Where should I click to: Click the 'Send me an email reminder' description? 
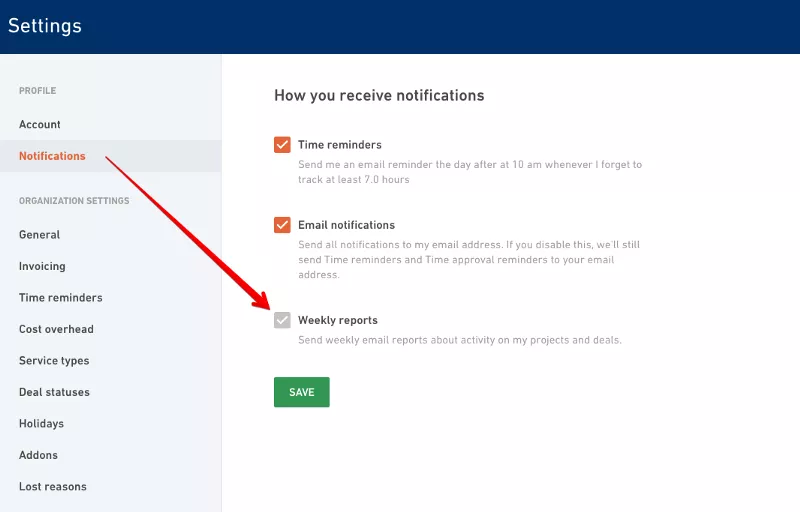click(470, 172)
